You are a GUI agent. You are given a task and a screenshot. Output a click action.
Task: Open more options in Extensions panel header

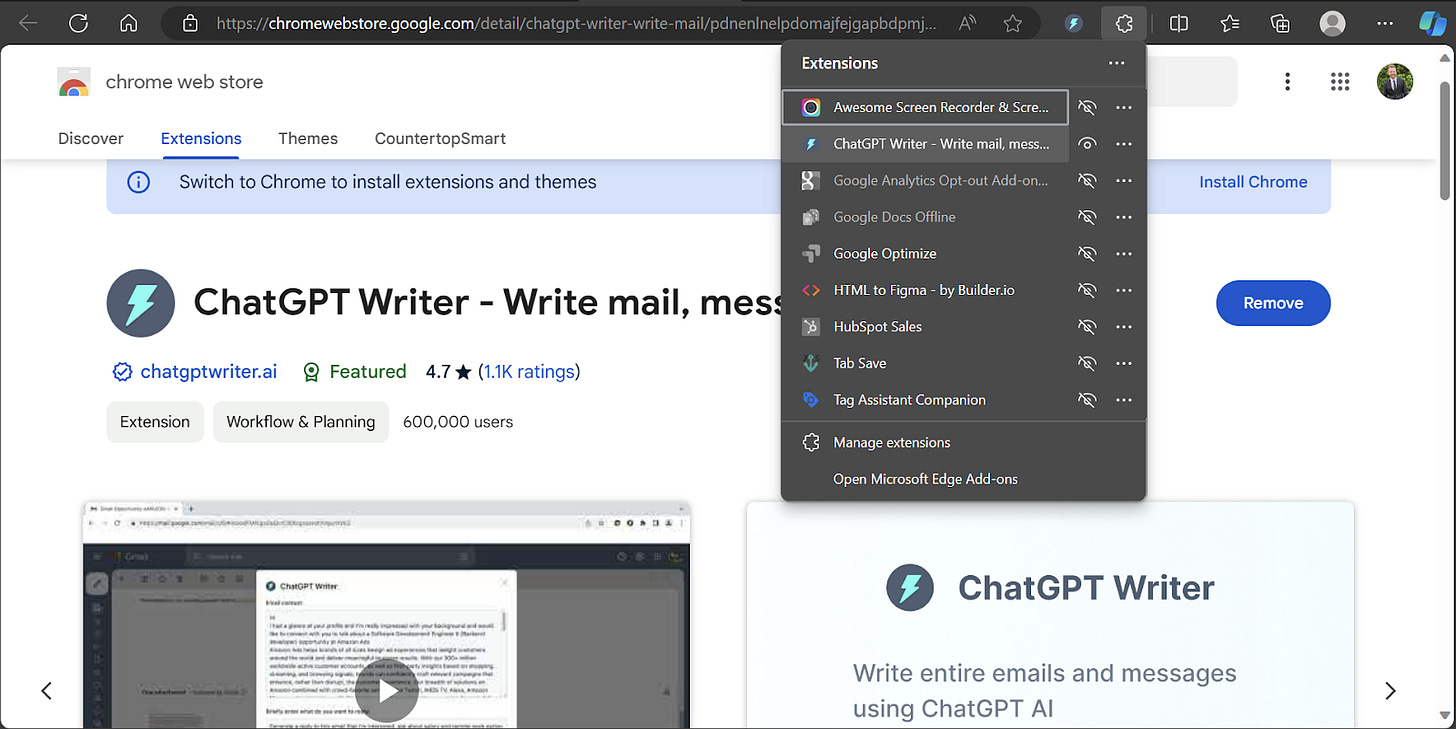click(x=1117, y=63)
